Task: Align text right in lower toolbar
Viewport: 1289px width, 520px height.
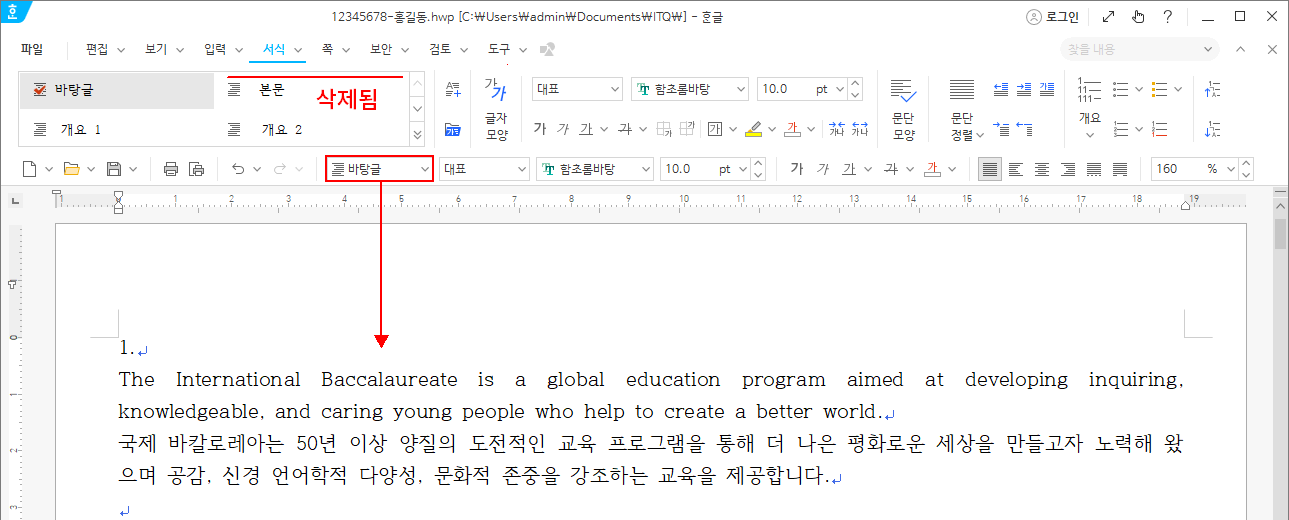Action: pyautogui.click(x=1068, y=169)
